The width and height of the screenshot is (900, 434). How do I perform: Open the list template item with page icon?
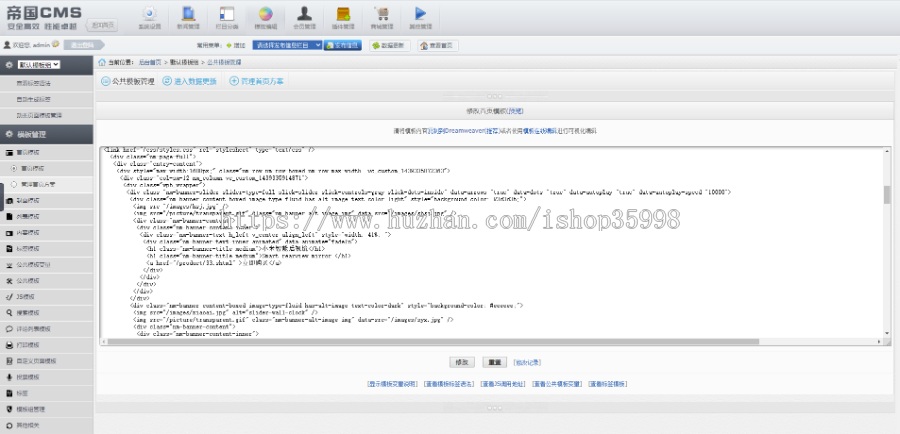[46, 217]
